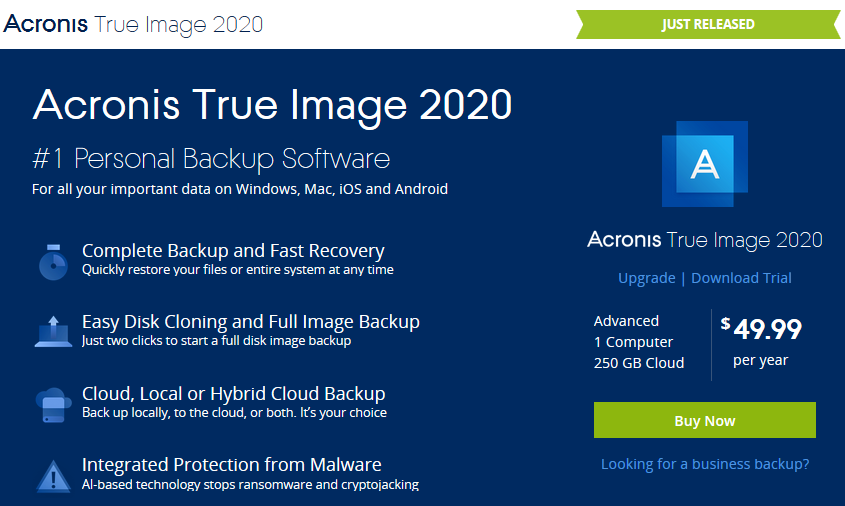Click the per year billing text
The width and height of the screenshot is (845, 506).
pos(760,361)
